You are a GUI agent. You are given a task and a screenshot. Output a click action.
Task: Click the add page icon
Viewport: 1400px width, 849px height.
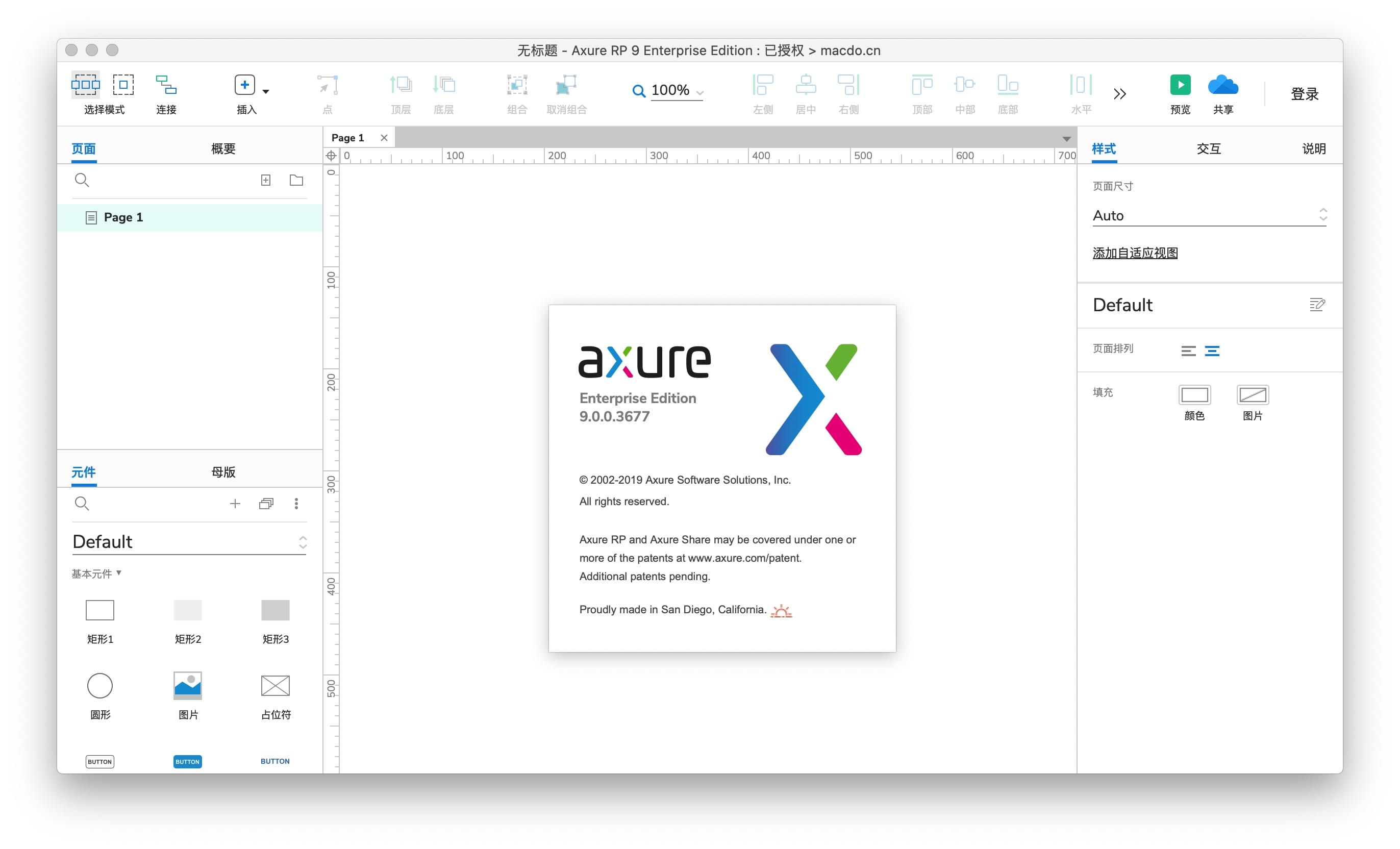click(265, 180)
